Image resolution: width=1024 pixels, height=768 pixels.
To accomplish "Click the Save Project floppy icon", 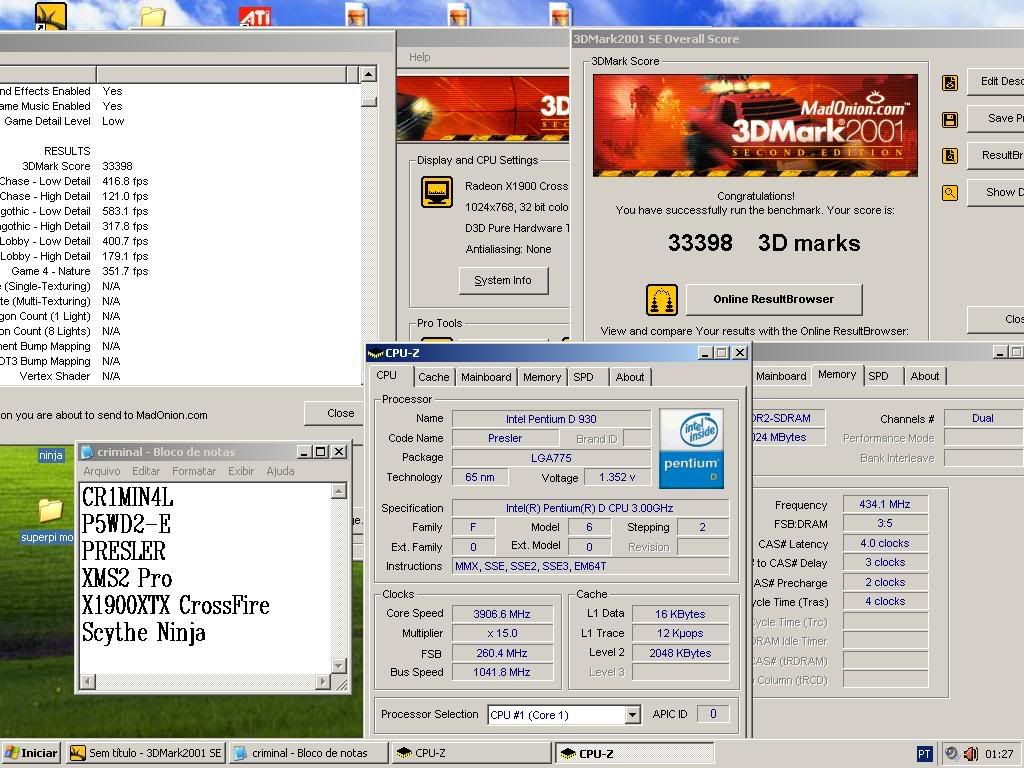I will [x=950, y=120].
